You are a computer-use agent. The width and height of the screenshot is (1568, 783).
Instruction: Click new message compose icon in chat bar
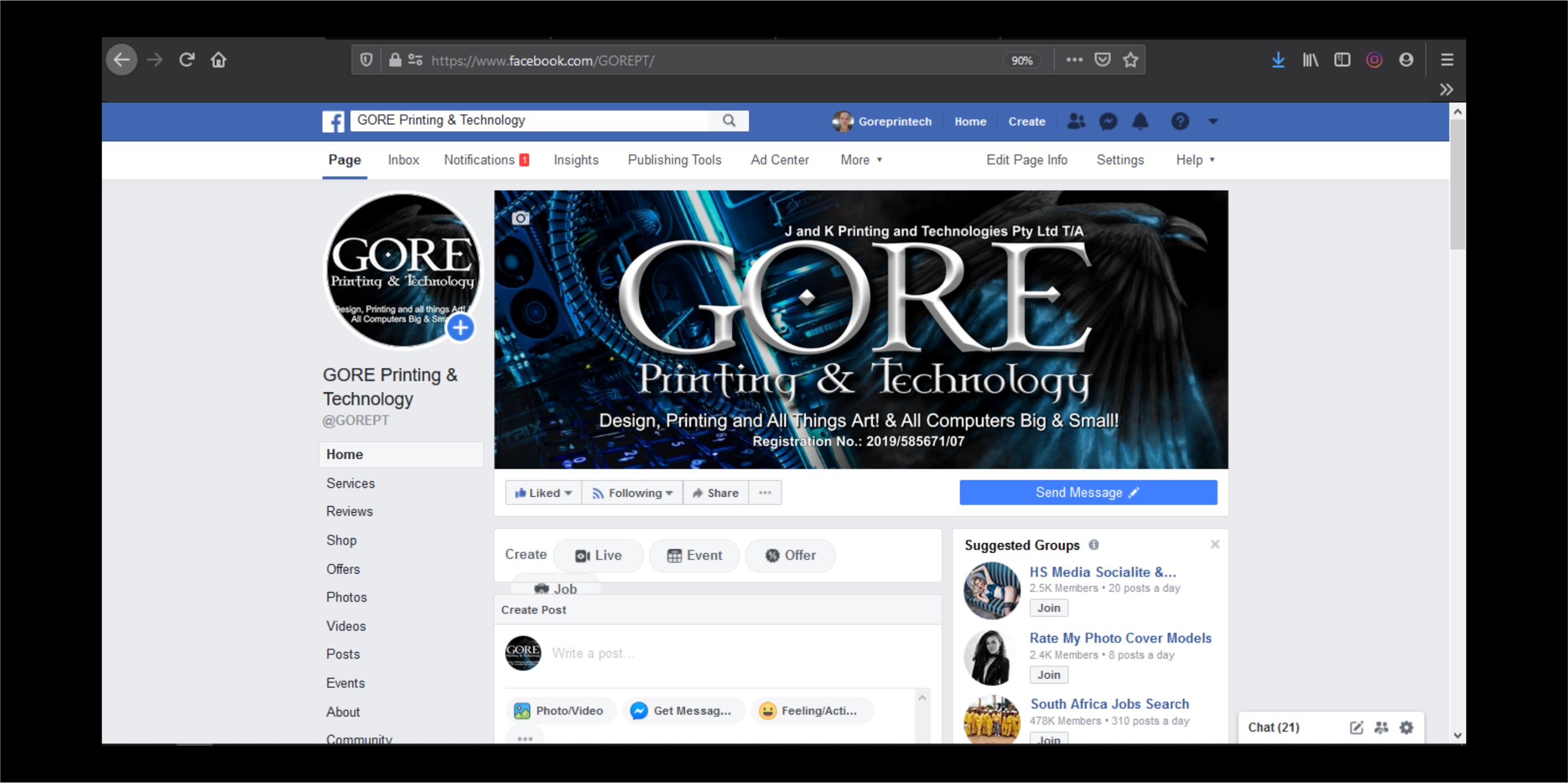(x=1356, y=728)
